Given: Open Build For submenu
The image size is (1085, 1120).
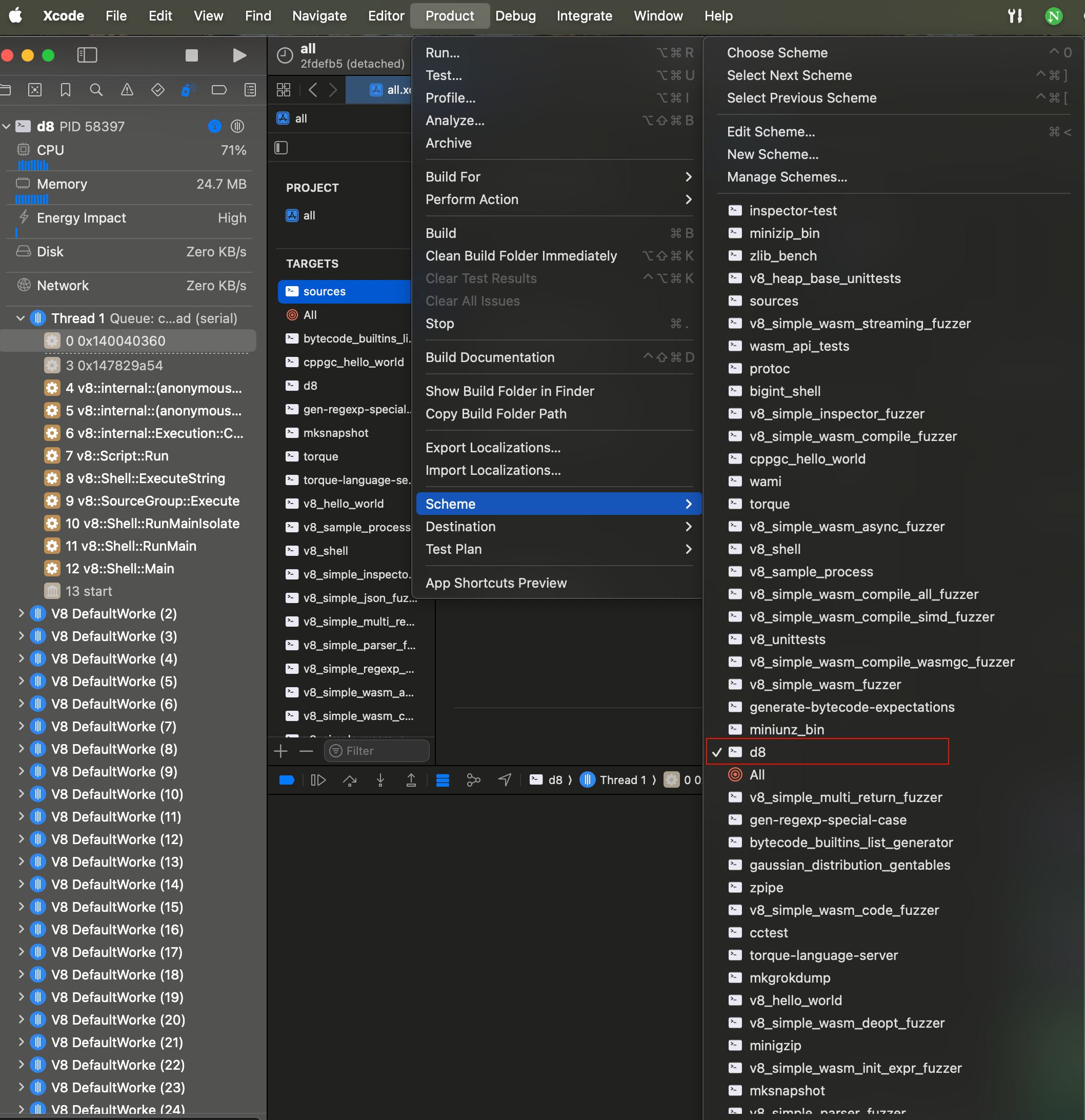Looking at the screenshot, I should [558, 176].
